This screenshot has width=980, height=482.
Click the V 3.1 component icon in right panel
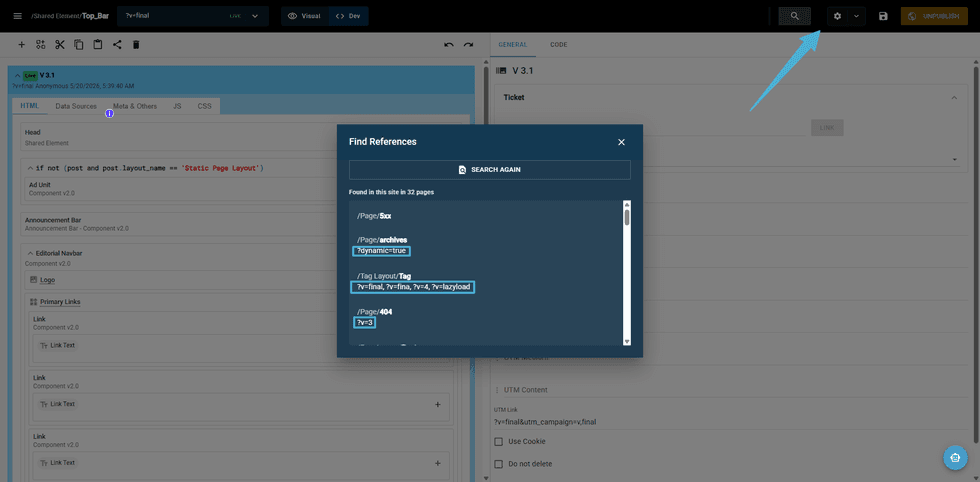(x=501, y=71)
